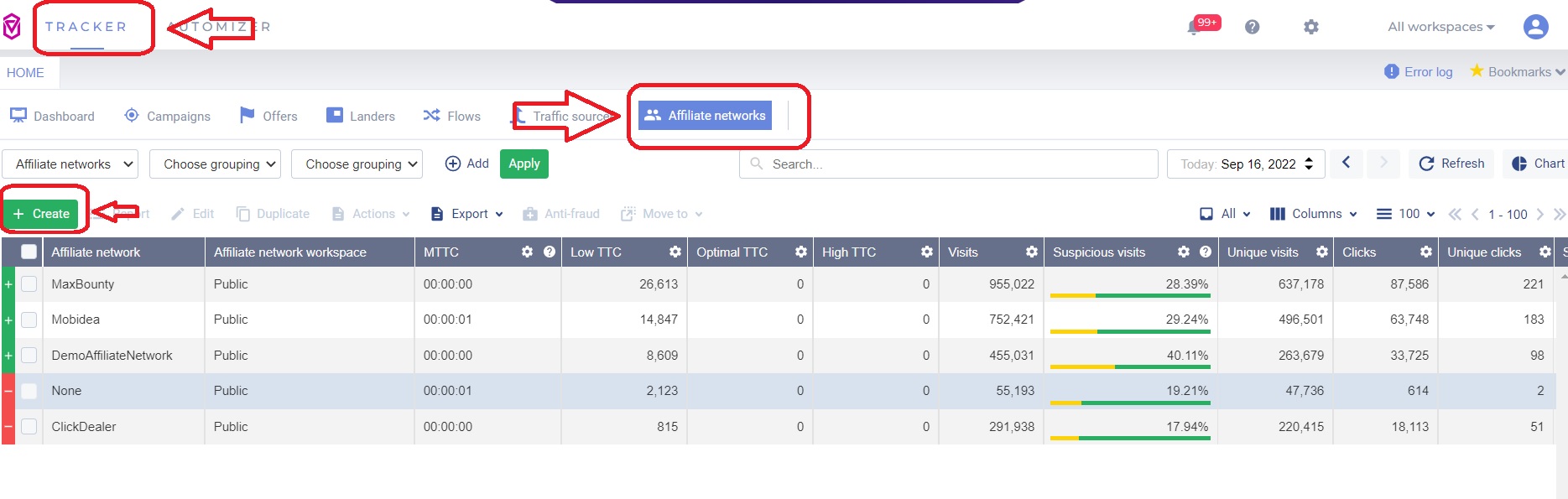
Task: Click the MTTC column help icon
Action: 550,252
